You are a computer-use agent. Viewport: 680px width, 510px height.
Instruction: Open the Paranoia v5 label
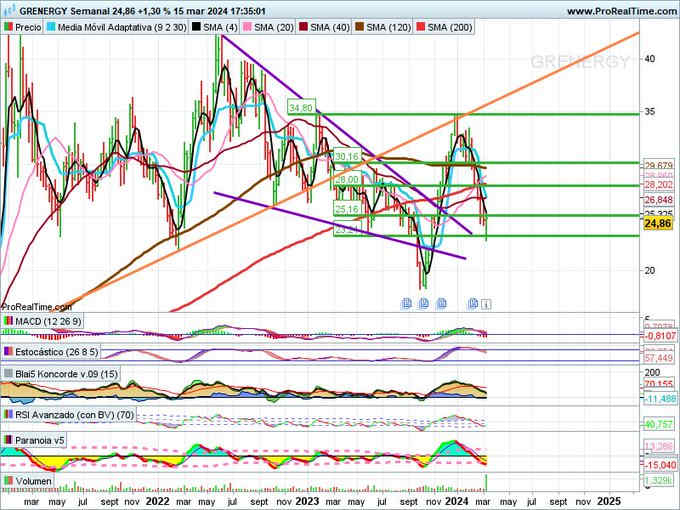(x=39, y=441)
